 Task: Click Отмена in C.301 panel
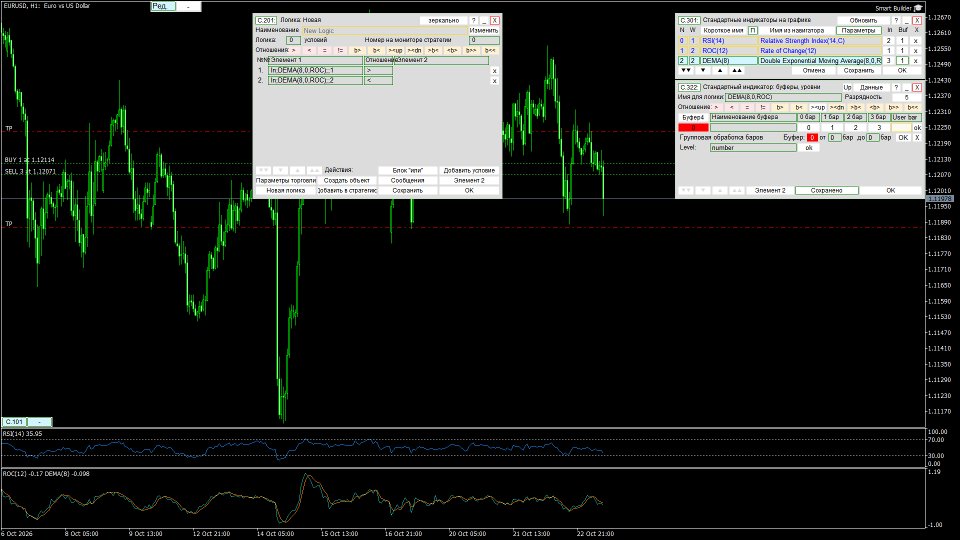coord(814,70)
